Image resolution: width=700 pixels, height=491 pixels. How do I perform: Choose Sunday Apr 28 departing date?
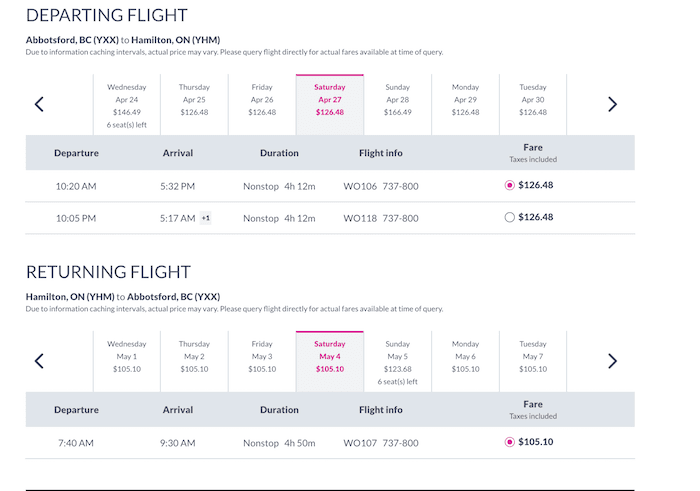pos(397,105)
